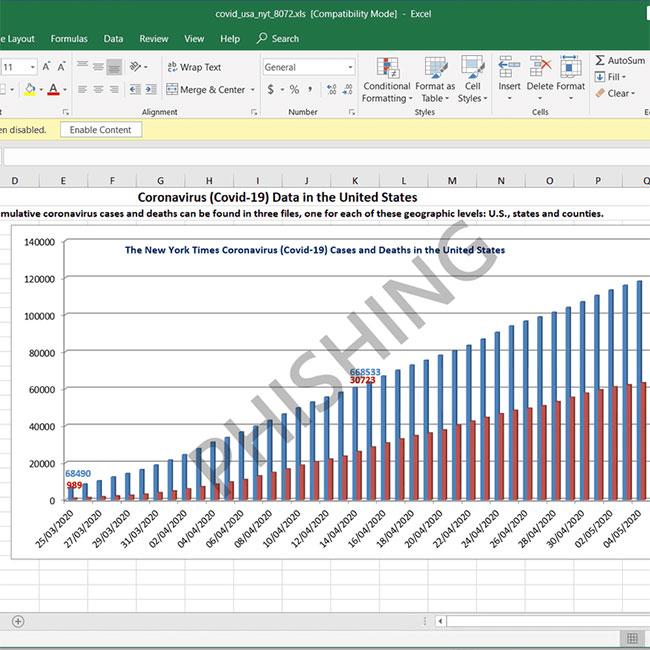Expand the accounting format dropdown arrow
650x650 pixels.
click(x=282, y=90)
